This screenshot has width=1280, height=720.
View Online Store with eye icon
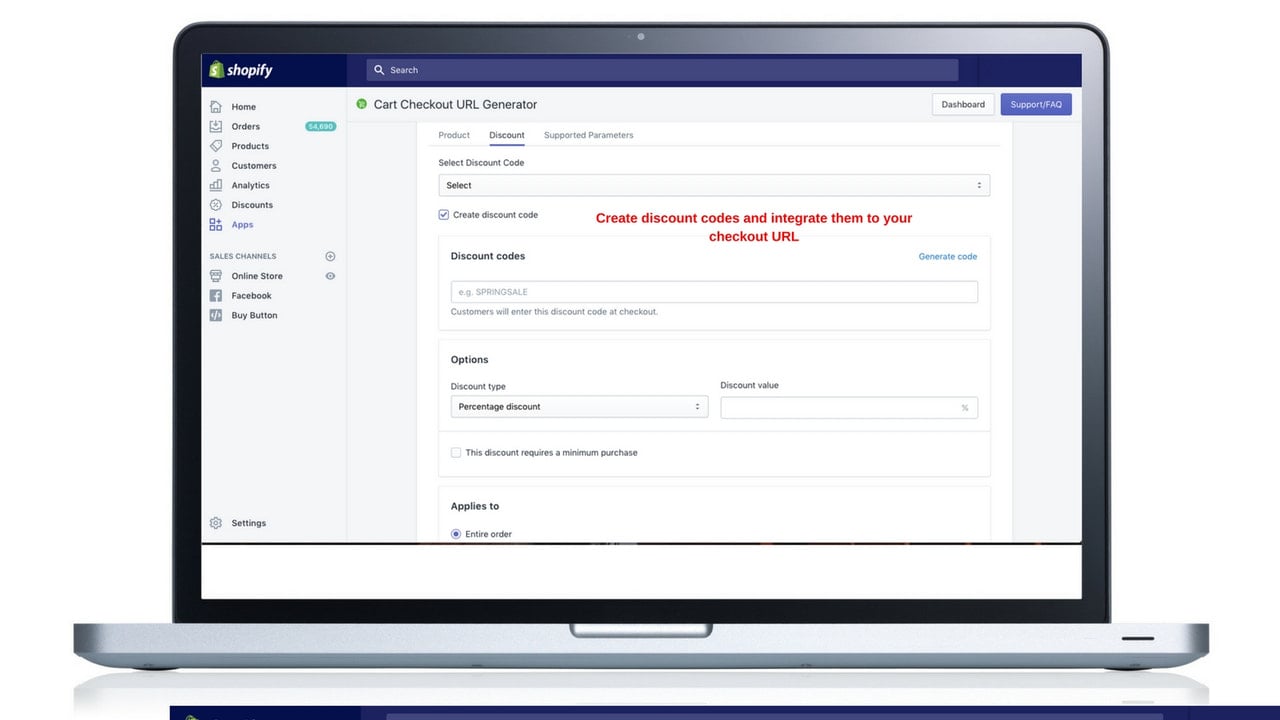click(x=331, y=276)
